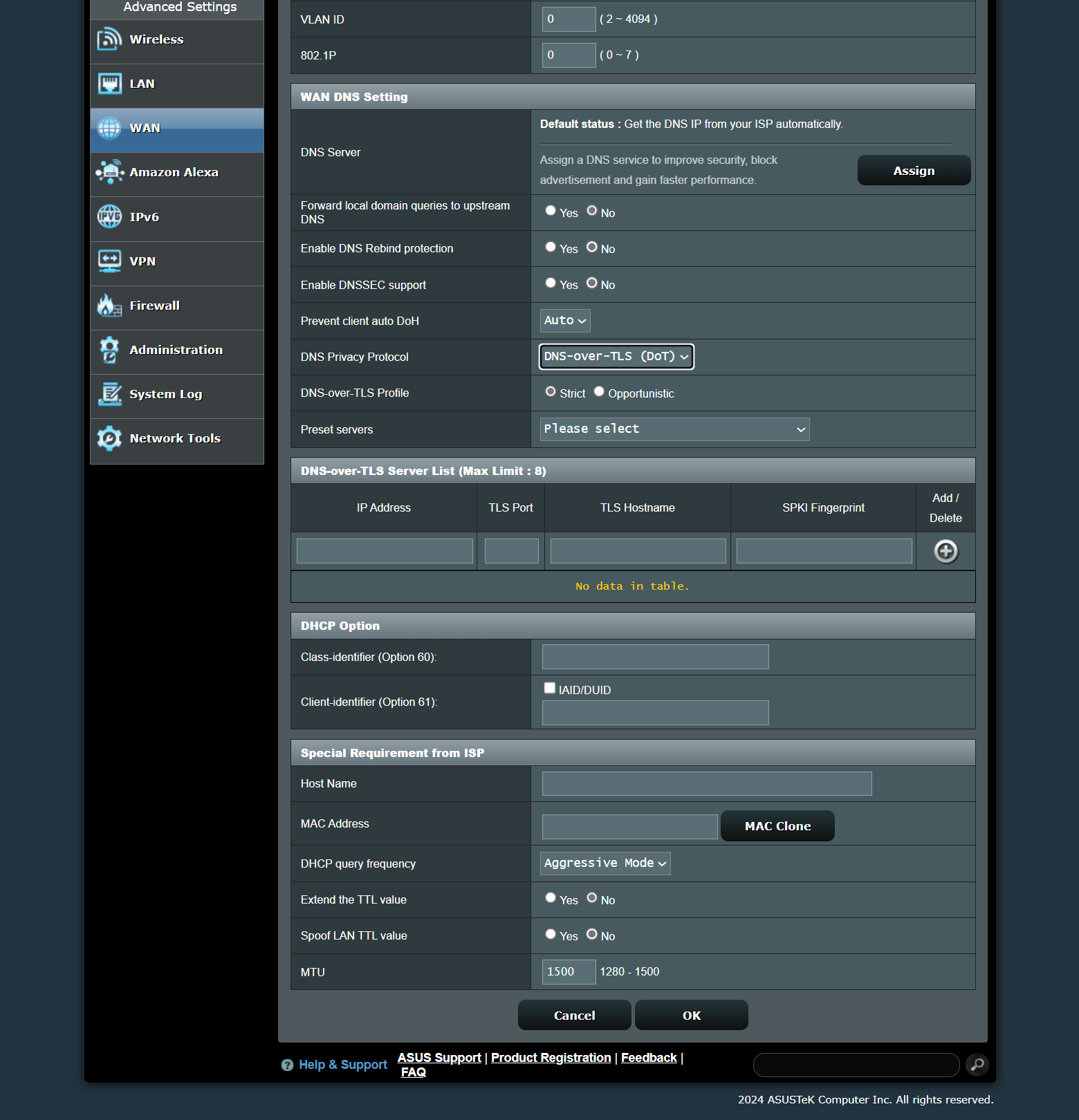Click the Host Name input field
1079x1120 pixels.
[x=707, y=784]
